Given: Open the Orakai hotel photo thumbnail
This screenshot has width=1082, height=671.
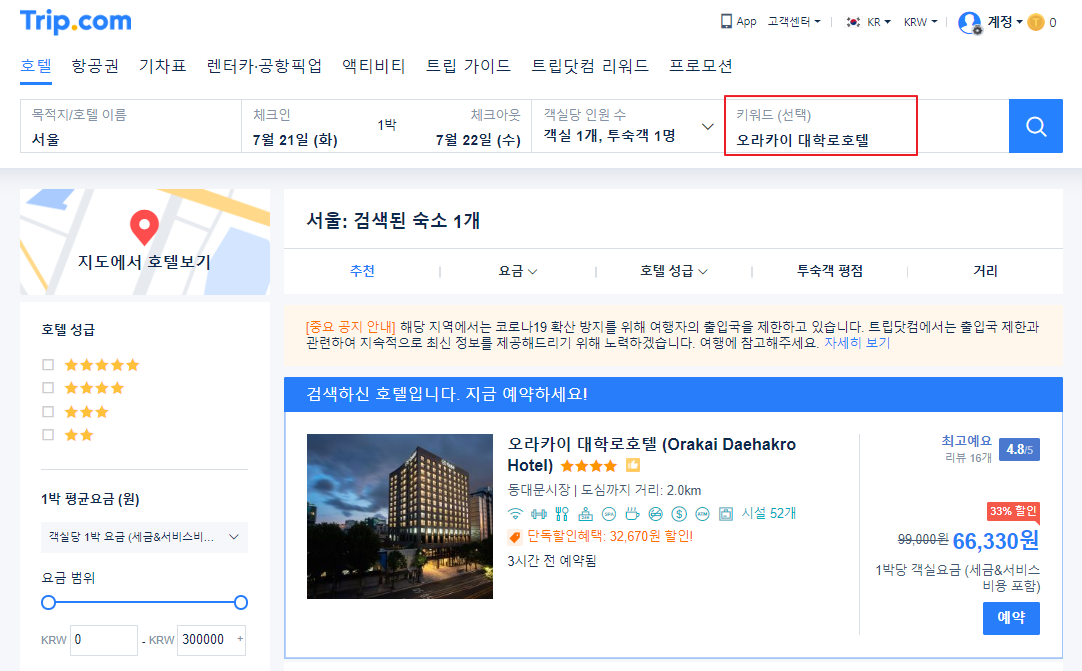Looking at the screenshot, I should point(400,516).
